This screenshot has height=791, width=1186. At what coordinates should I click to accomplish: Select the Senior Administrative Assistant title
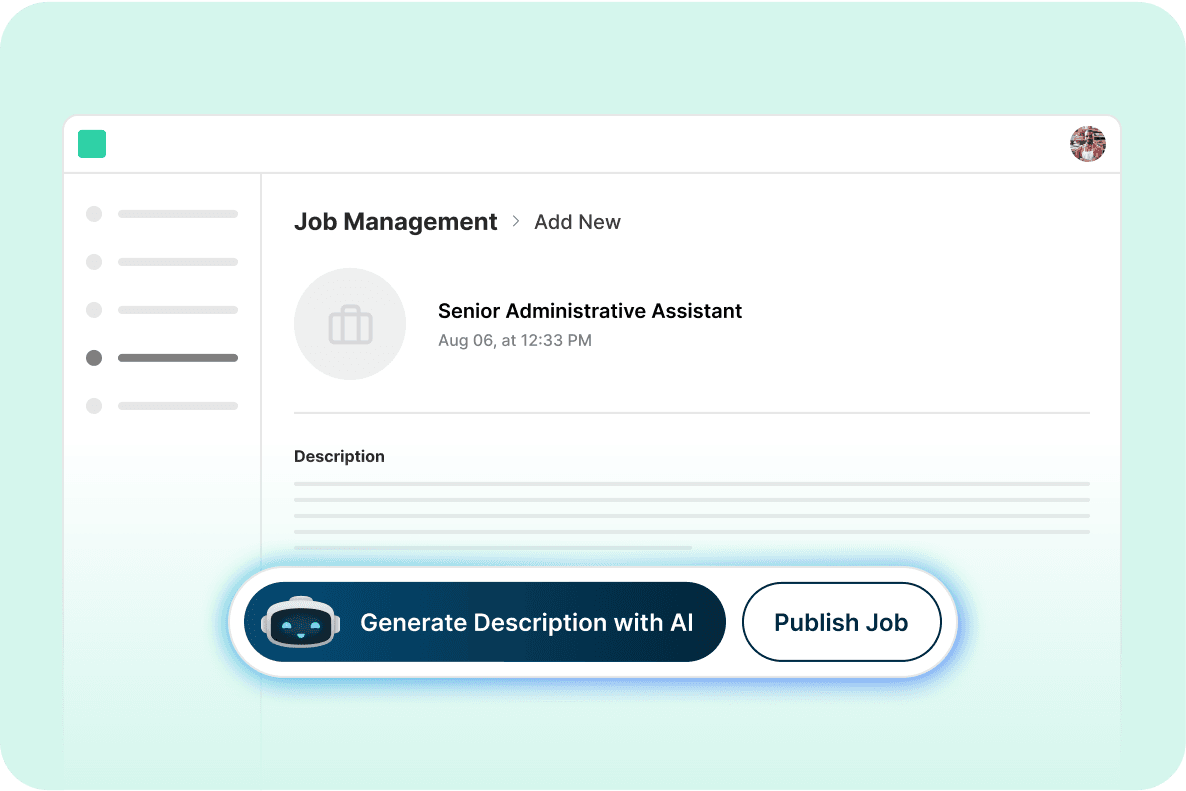pos(590,311)
